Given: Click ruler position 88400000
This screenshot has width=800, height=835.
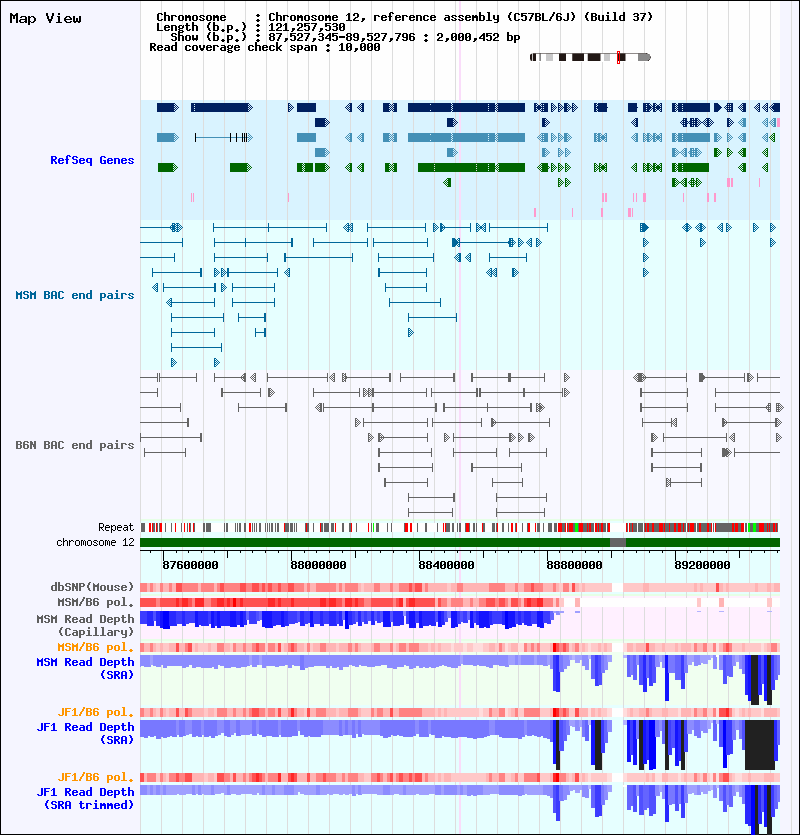Looking at the screenshot, I should [446, 566].
